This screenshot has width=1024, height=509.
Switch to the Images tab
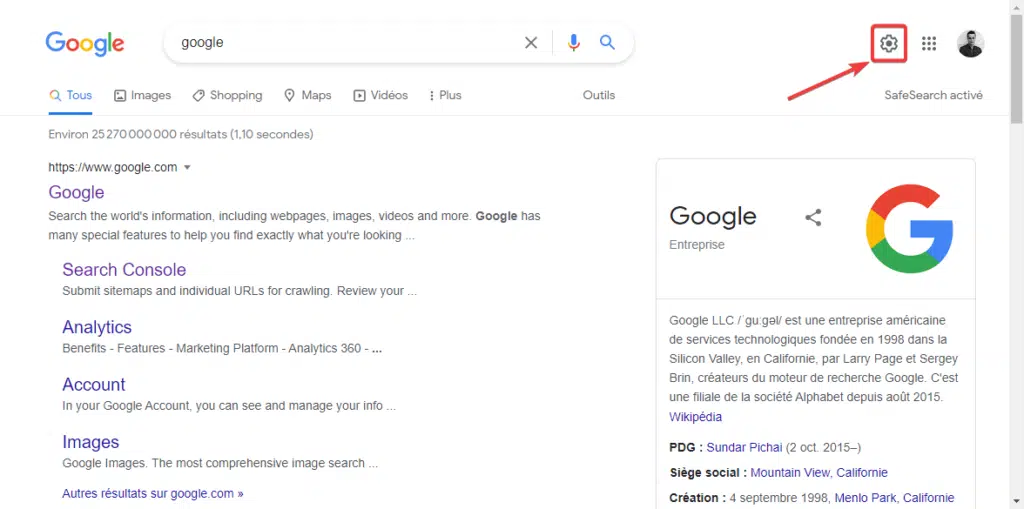(x=142, y=95)
